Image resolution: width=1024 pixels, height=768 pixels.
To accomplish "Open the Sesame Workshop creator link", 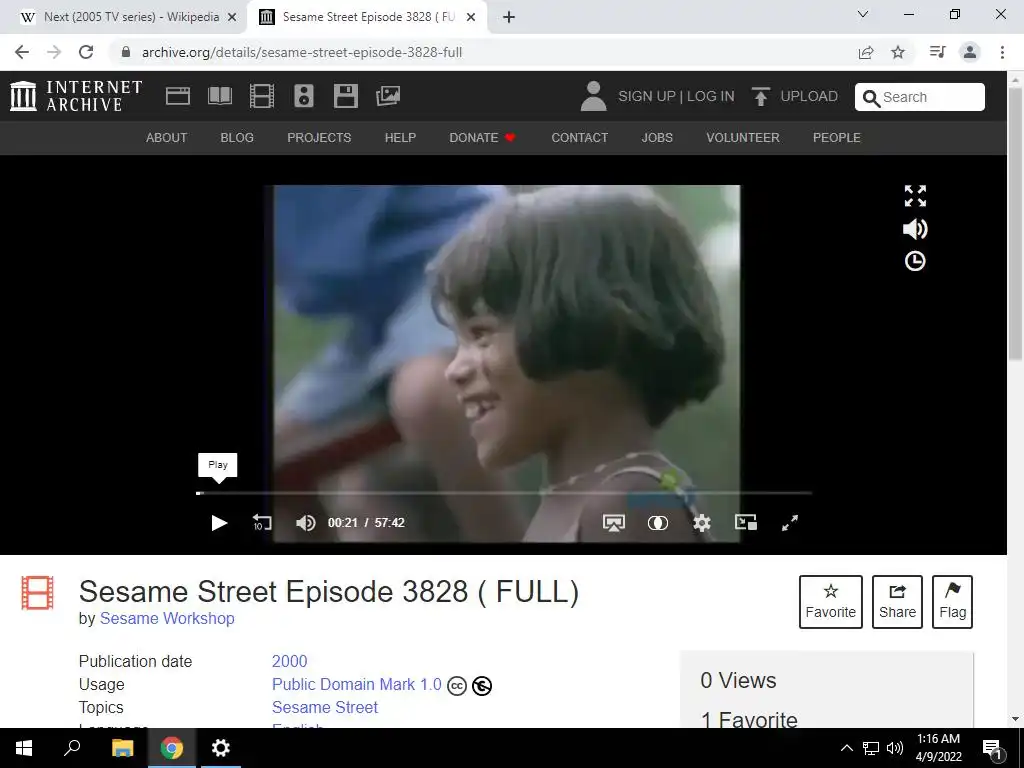I will (x=167, y=618).
